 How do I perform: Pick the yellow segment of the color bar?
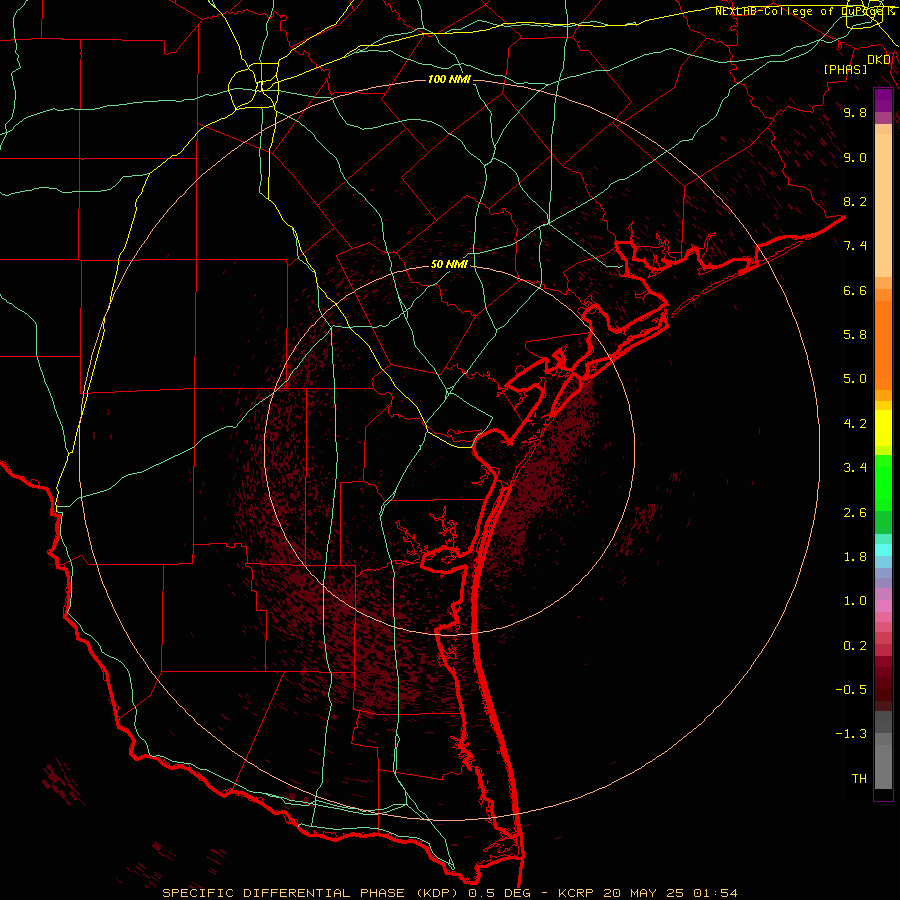[x=883, y=428]
